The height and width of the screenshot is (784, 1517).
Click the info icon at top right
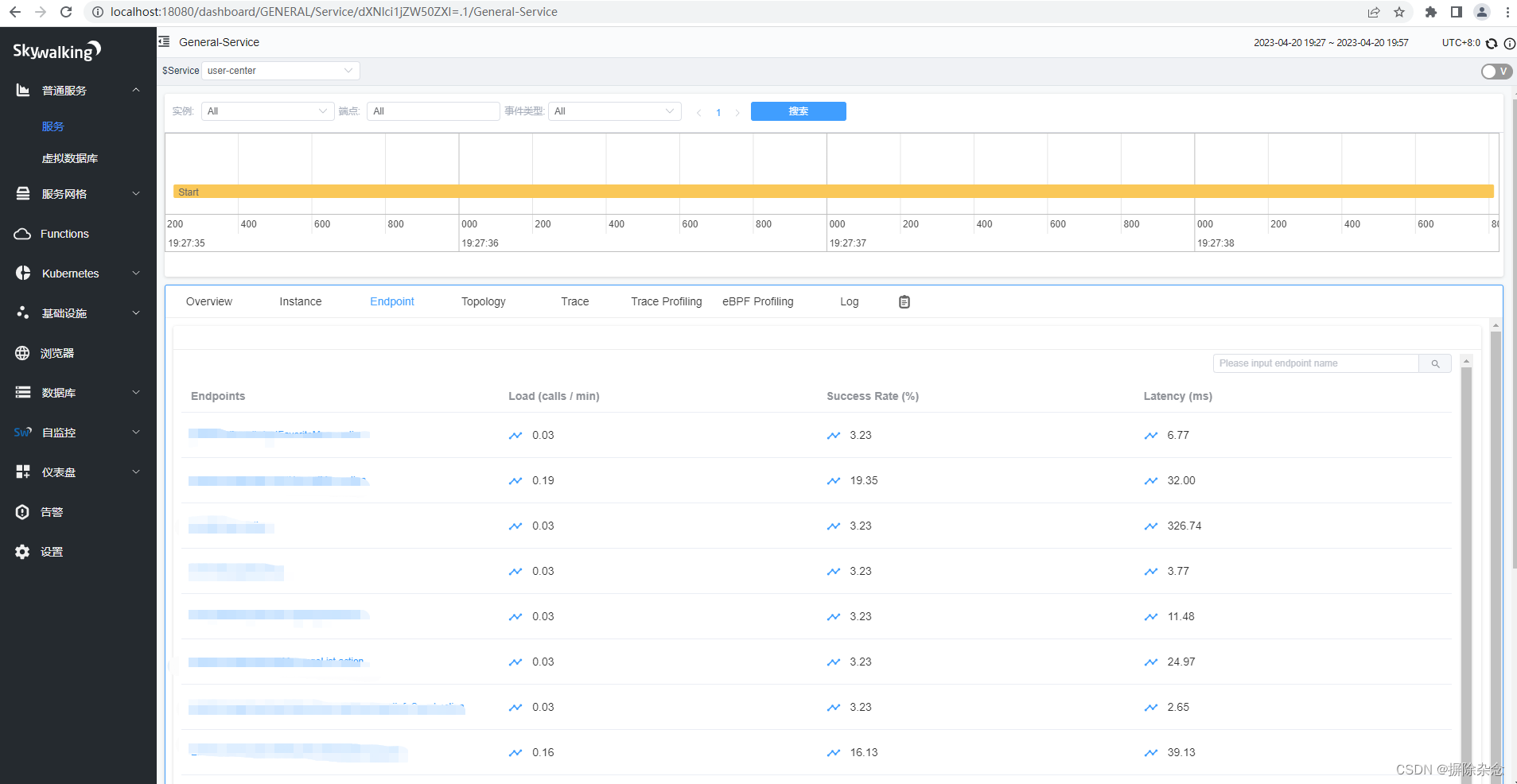pos(1509,43)
